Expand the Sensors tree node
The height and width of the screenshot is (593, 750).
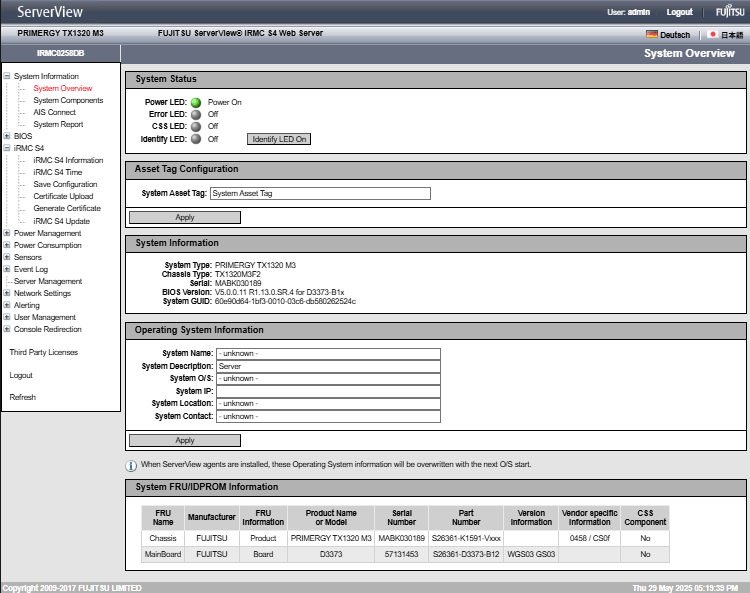click(x=7, y=257)
